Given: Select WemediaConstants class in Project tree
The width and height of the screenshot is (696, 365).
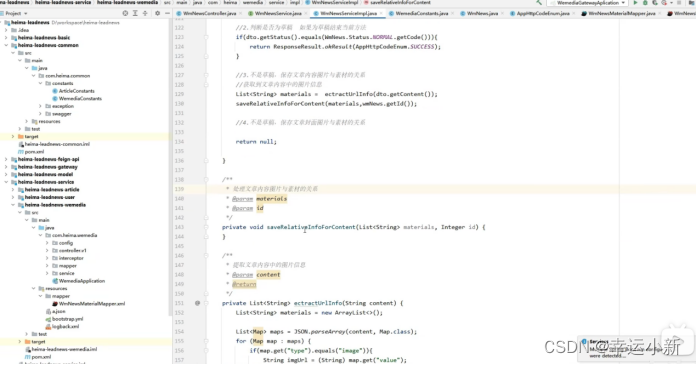Looking at the screenshot, I should (x=80, y=99).
